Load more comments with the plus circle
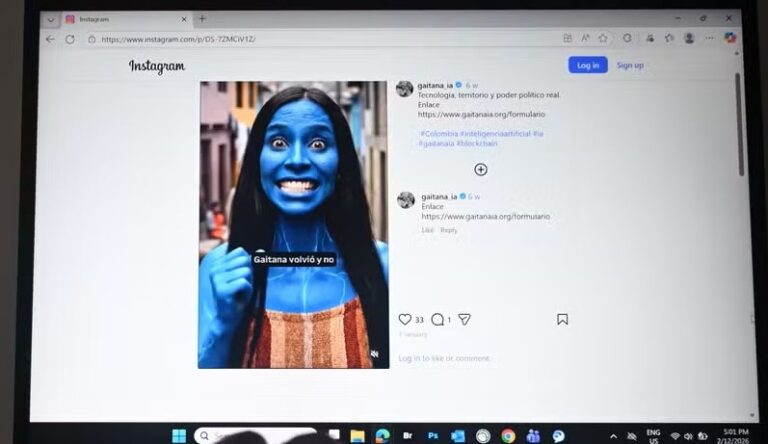Image resolution: width=768 pixels, height=444 pixels. pos(480,169)
